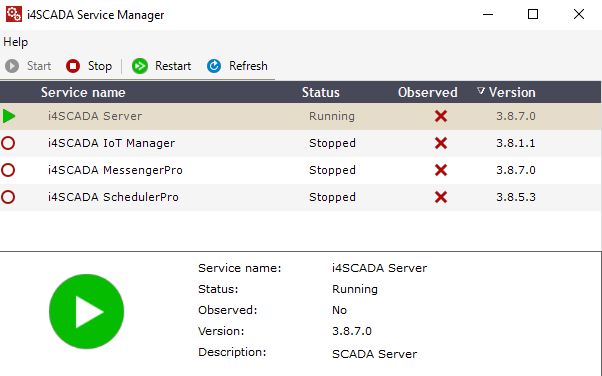Sort by Service name column header
602x376 pixels.
83,93
